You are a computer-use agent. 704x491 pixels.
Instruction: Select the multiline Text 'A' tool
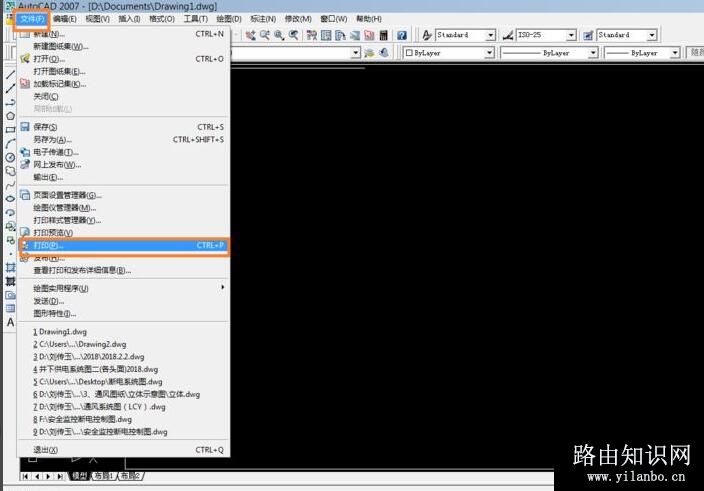10,322
